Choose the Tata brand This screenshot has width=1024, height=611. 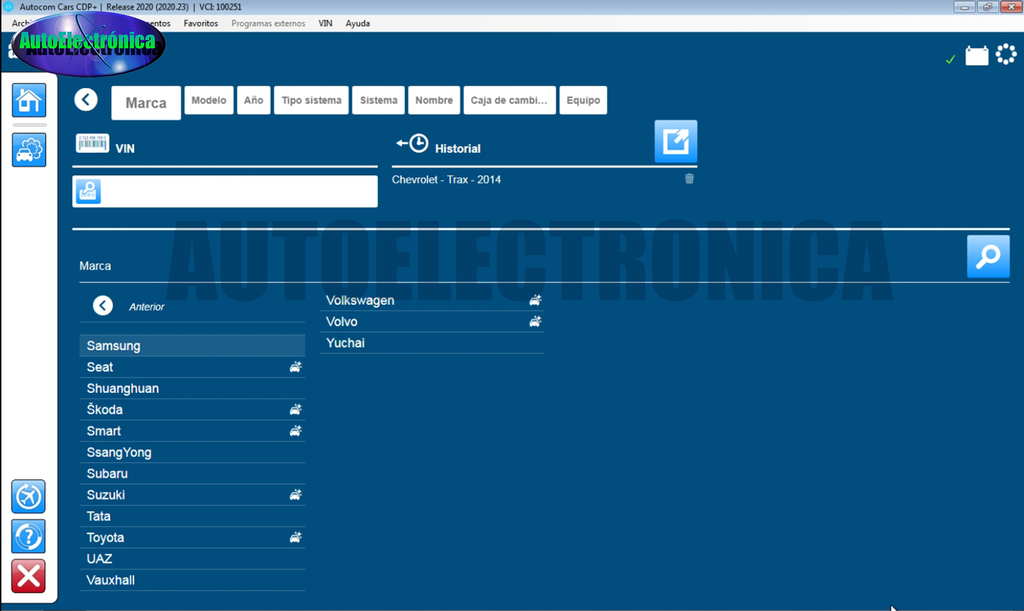click(193, 516)
